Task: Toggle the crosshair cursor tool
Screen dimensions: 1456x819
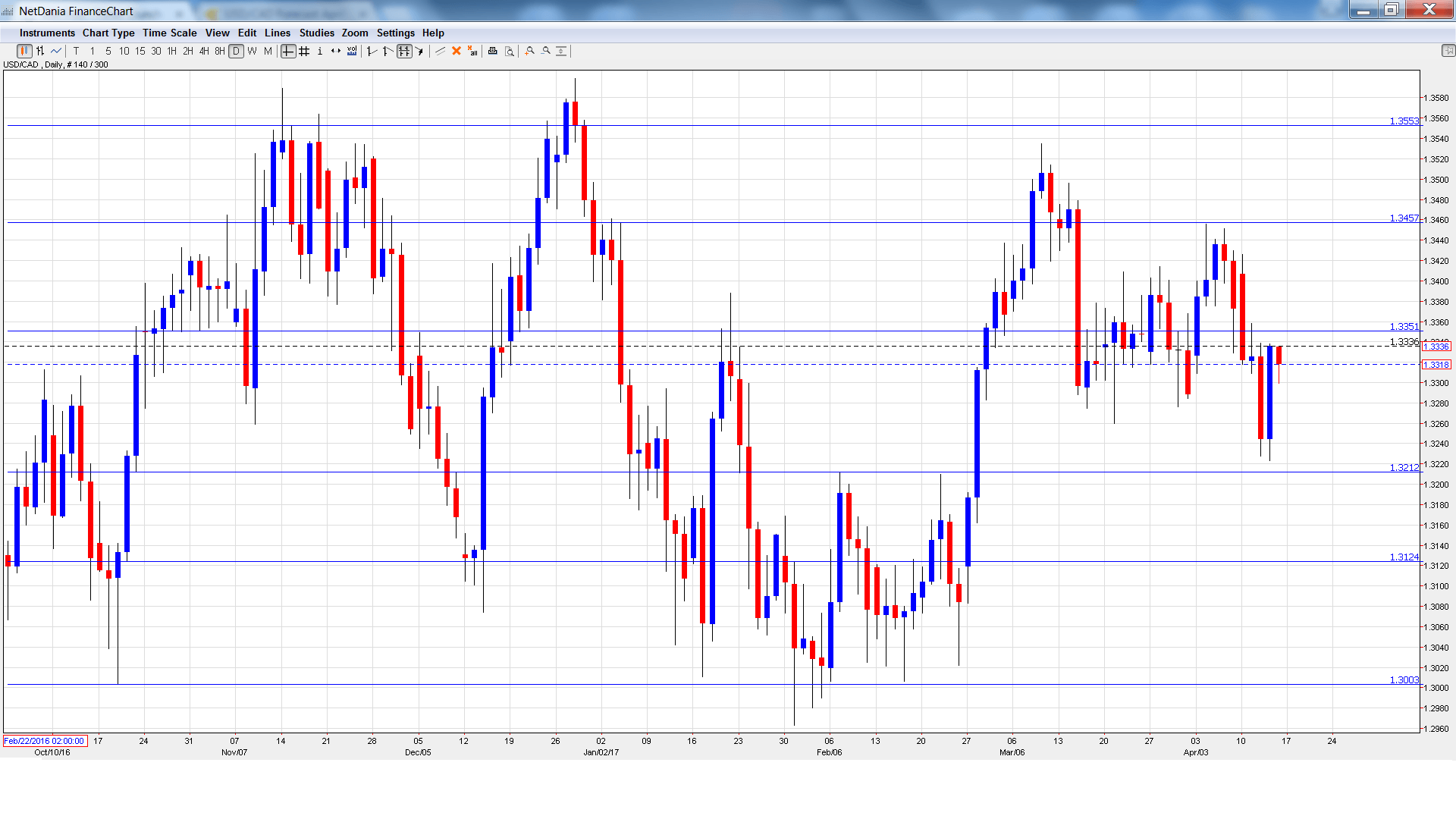Action: click(288, 52)
